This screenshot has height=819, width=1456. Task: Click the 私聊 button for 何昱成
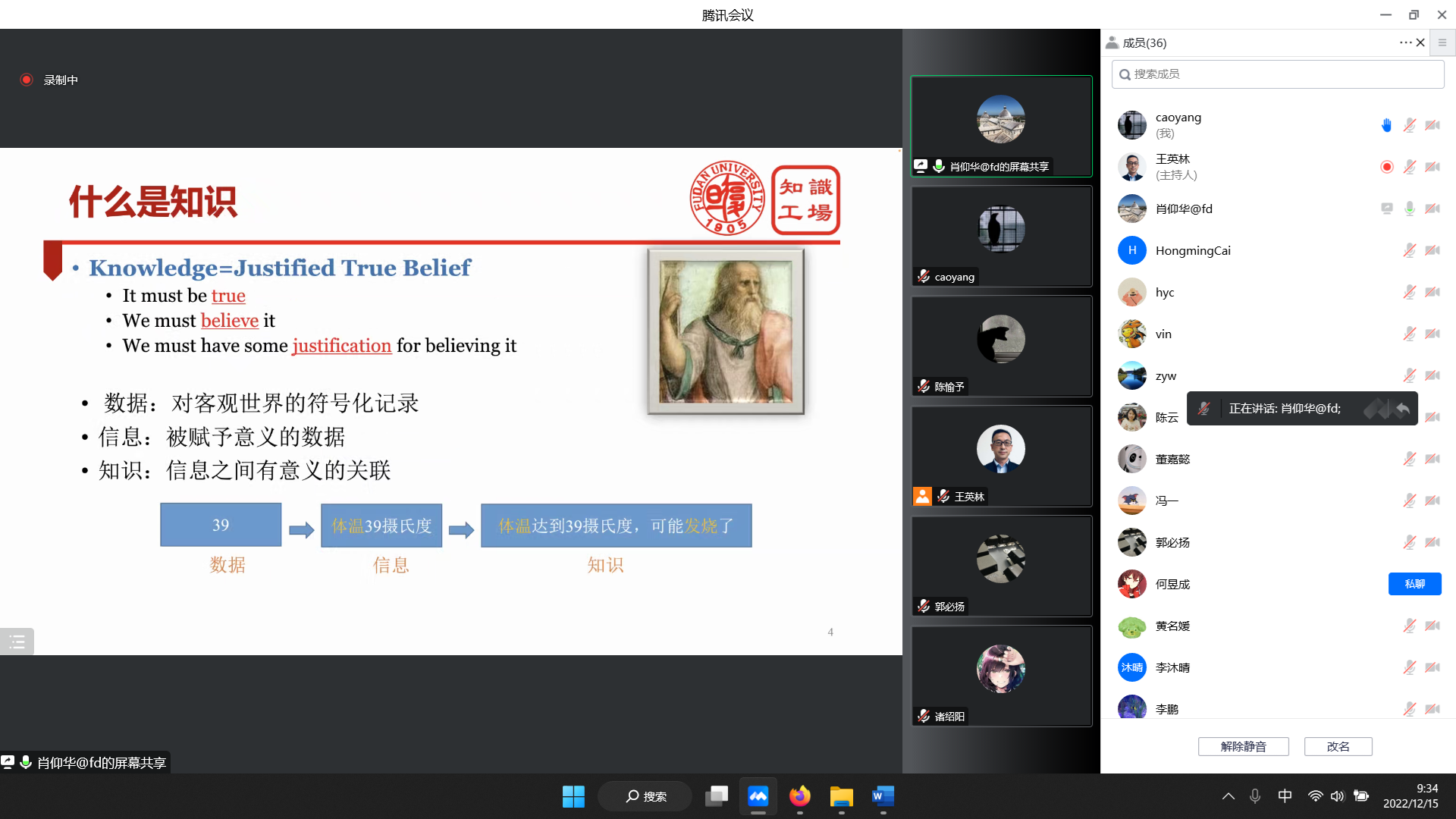(x=1414, y=584)
